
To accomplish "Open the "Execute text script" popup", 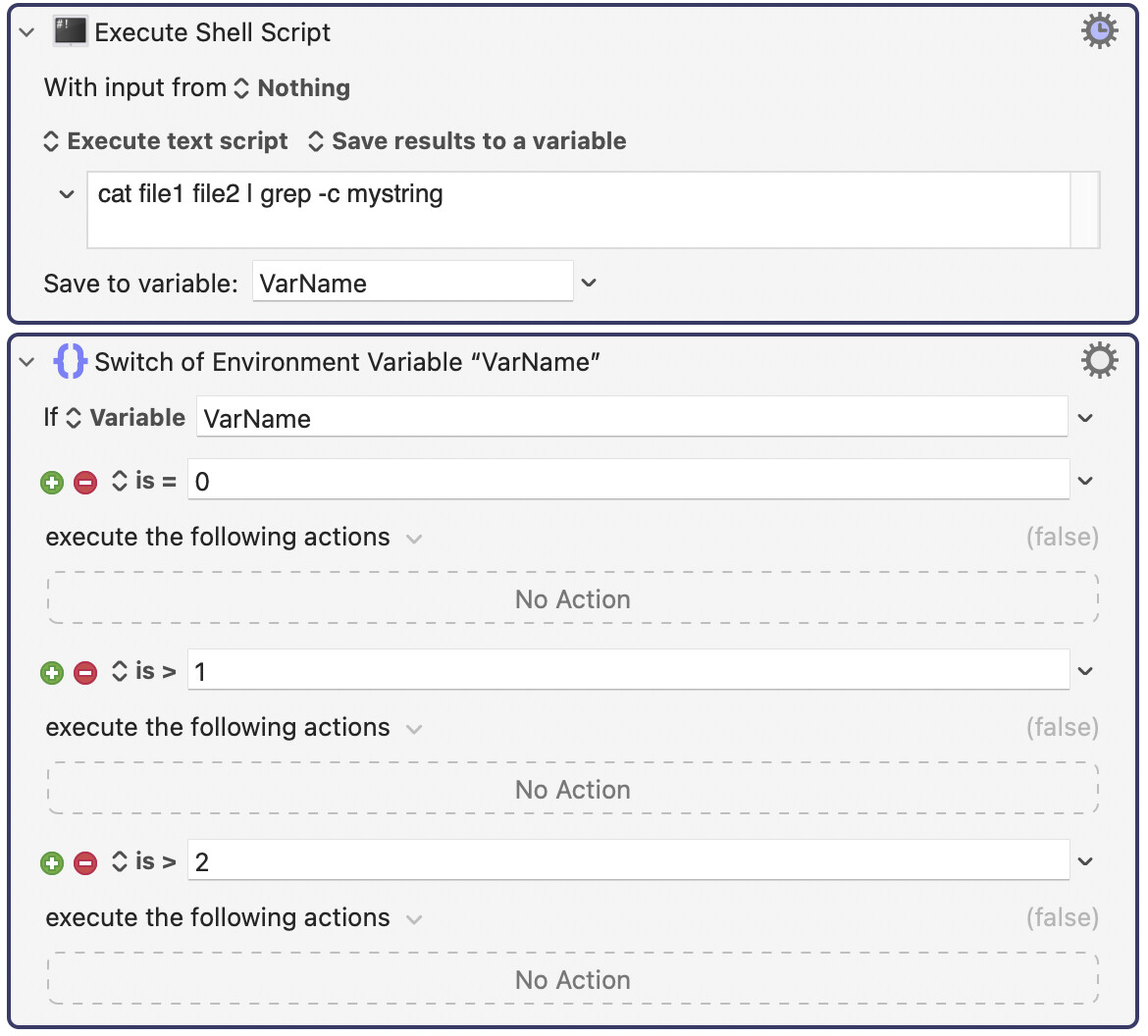I will tap(167, 141).
